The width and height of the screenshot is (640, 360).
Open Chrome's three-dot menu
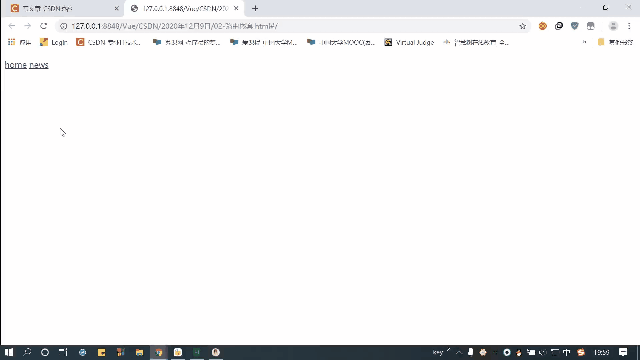(x=629, y=26)
